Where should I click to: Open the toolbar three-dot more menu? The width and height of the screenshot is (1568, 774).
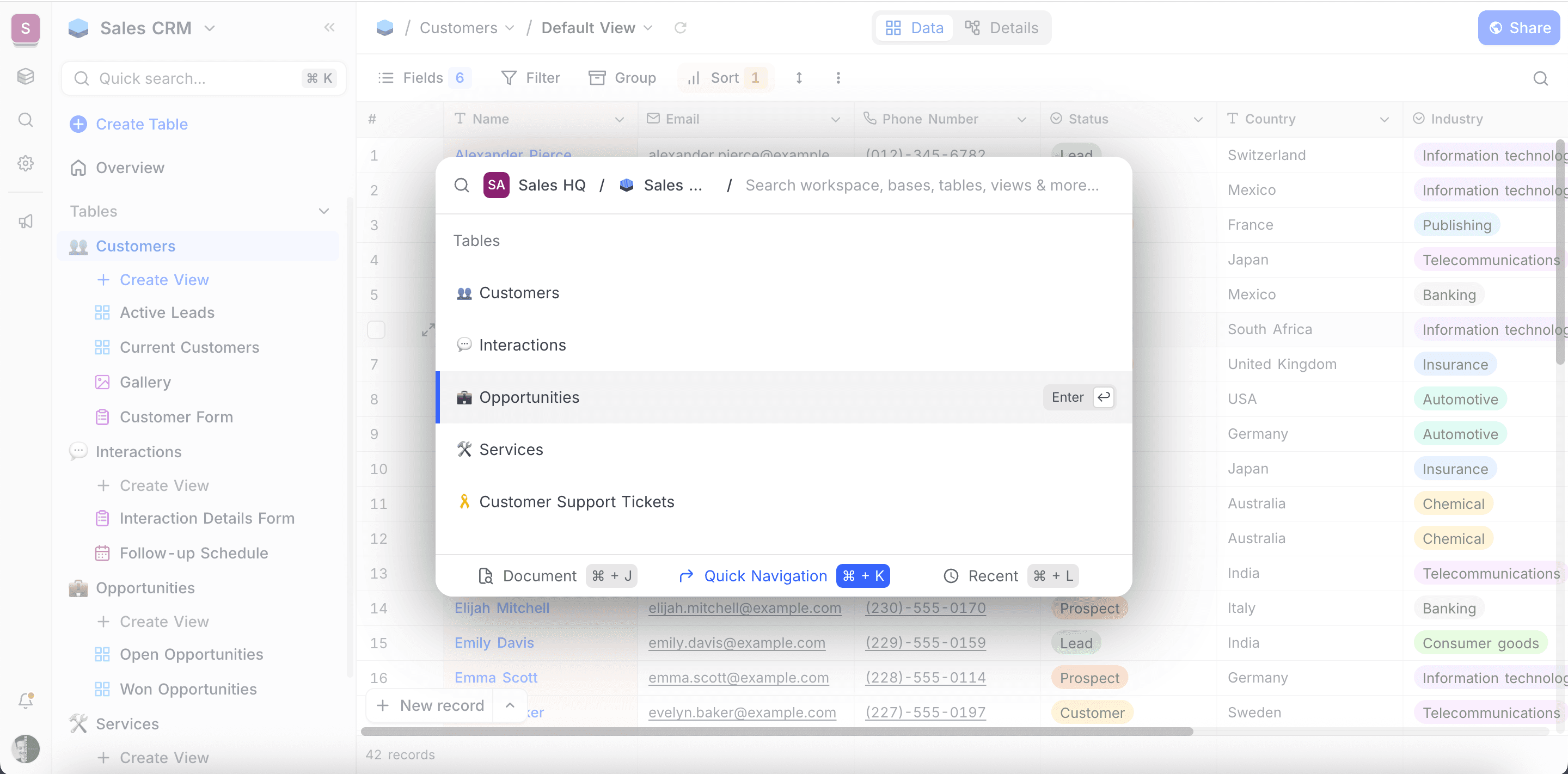837,78
